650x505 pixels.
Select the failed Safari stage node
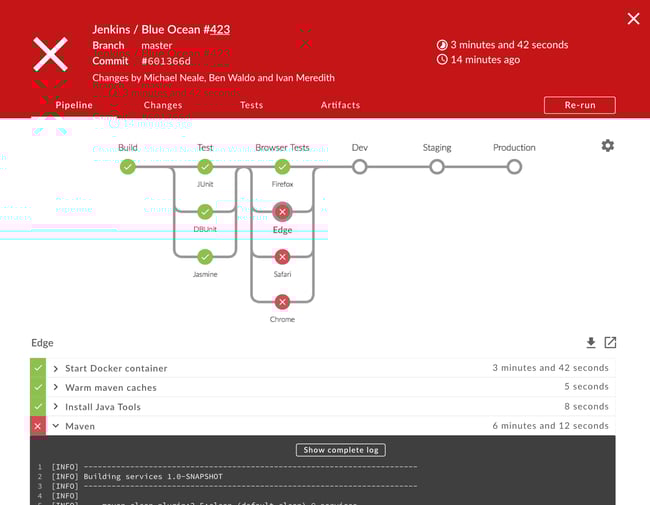[x=282, y=257]
